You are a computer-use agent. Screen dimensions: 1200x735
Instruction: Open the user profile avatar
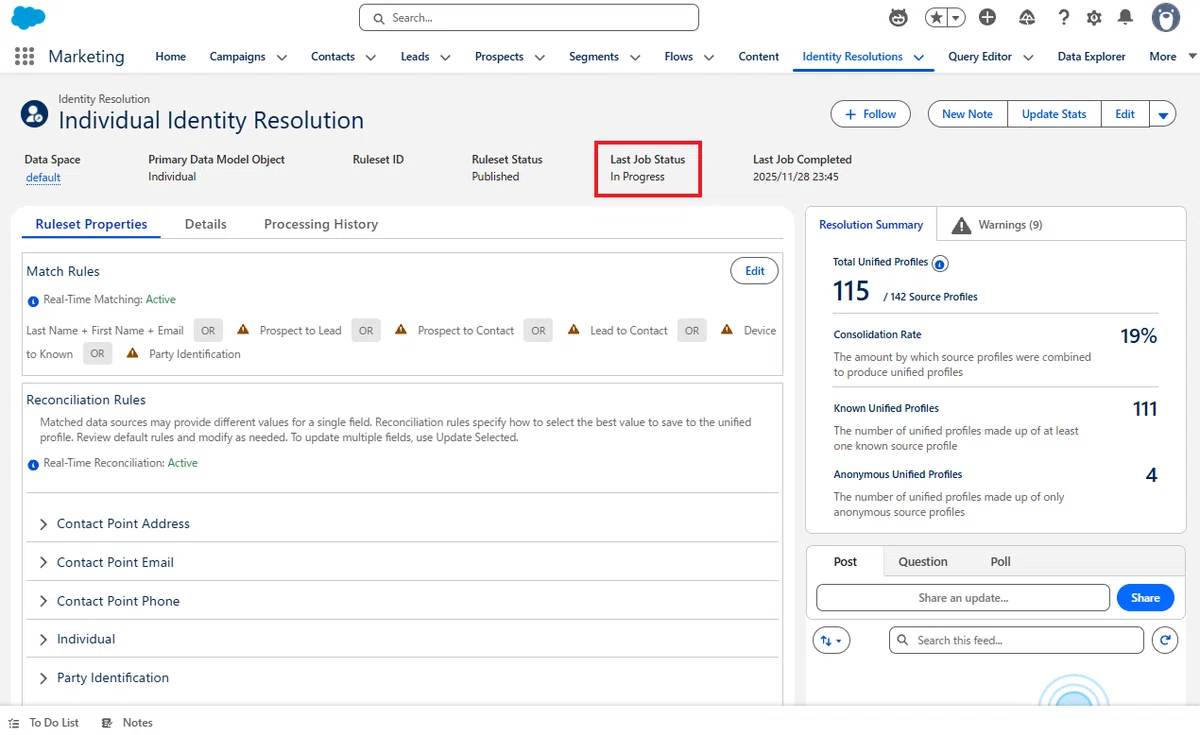point(1166,17)
